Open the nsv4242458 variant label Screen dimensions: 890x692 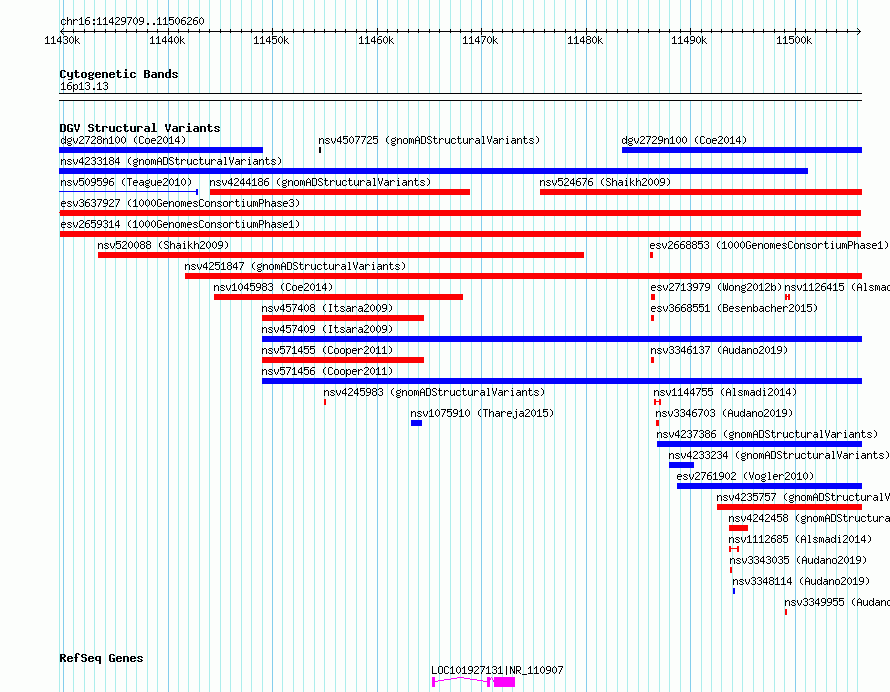coord(809,518)
